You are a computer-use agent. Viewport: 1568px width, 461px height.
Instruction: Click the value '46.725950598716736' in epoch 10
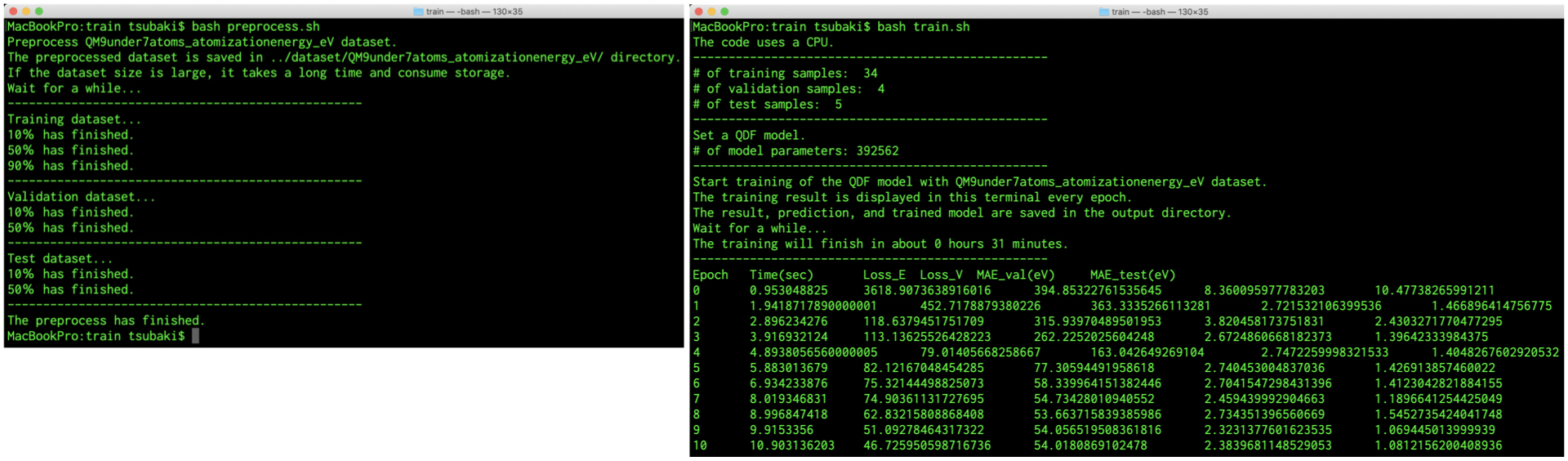(927, 446)
